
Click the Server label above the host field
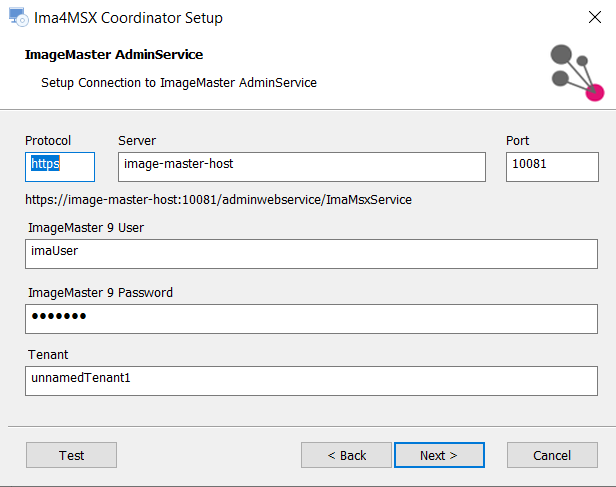point(137,141)
